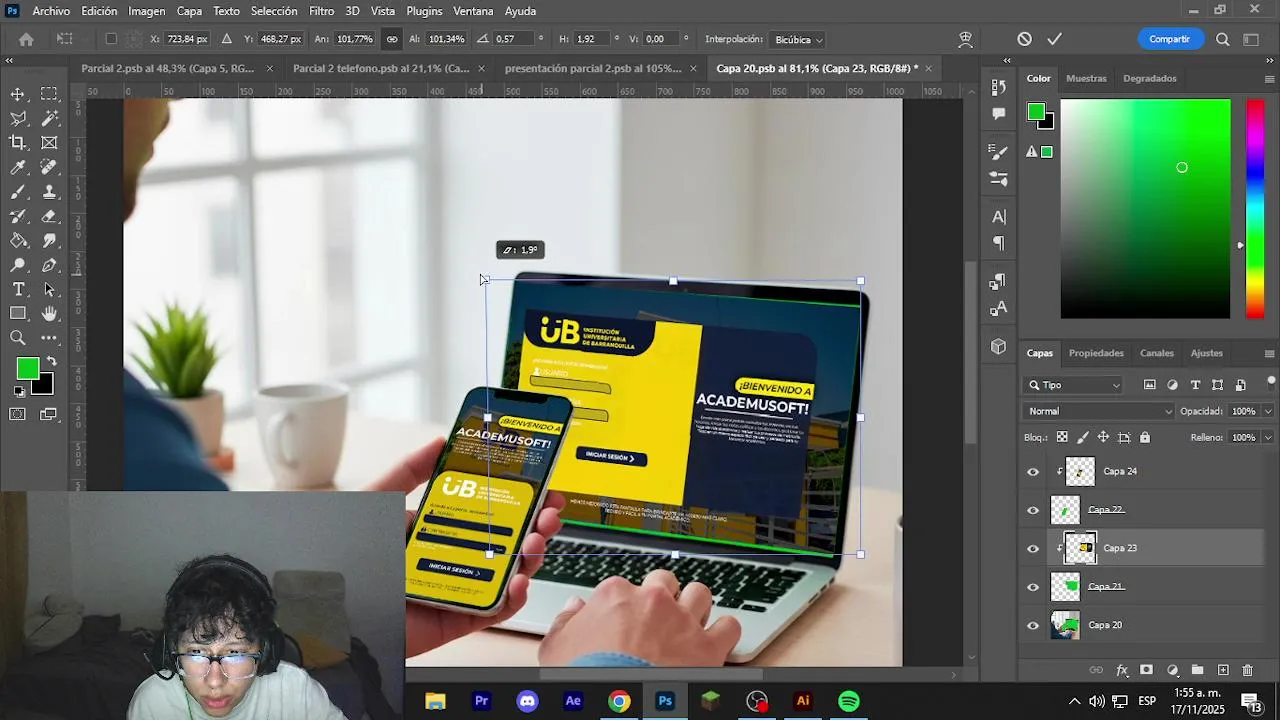The height and width of the screenshot is (720, 1280).
Task: Delete layer with the trash icon
Action: pos(1247,670)
